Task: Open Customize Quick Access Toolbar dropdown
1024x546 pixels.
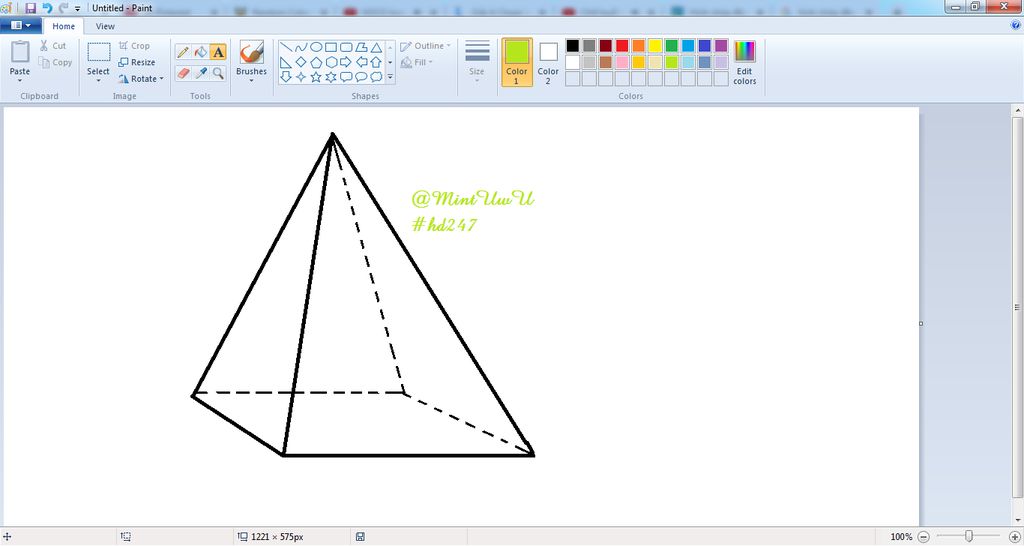Action: coord(77,8)
